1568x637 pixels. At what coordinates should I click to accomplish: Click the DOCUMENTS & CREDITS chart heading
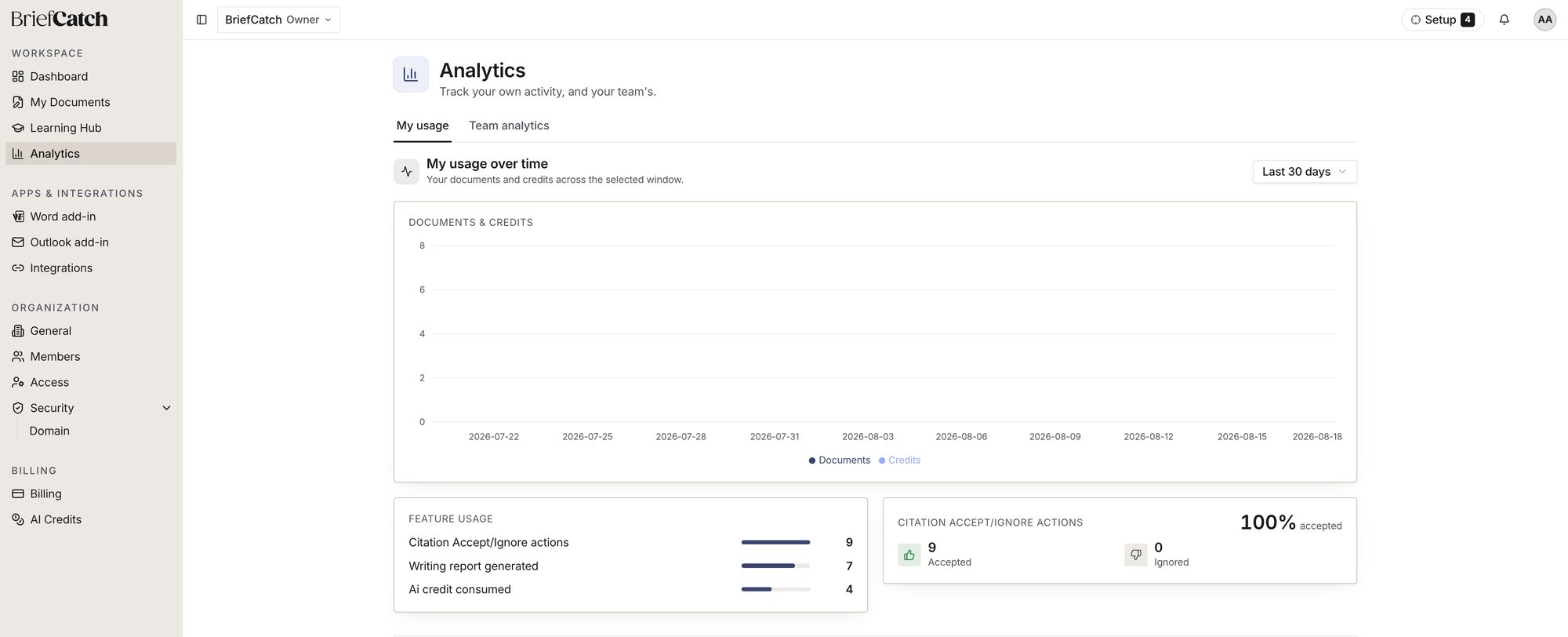pos(470,223)
